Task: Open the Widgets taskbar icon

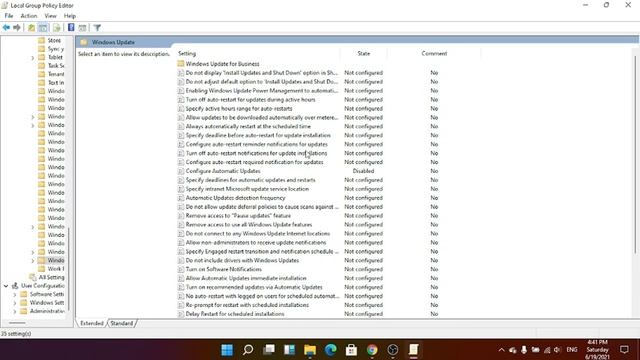Action: tap(289, 350)
